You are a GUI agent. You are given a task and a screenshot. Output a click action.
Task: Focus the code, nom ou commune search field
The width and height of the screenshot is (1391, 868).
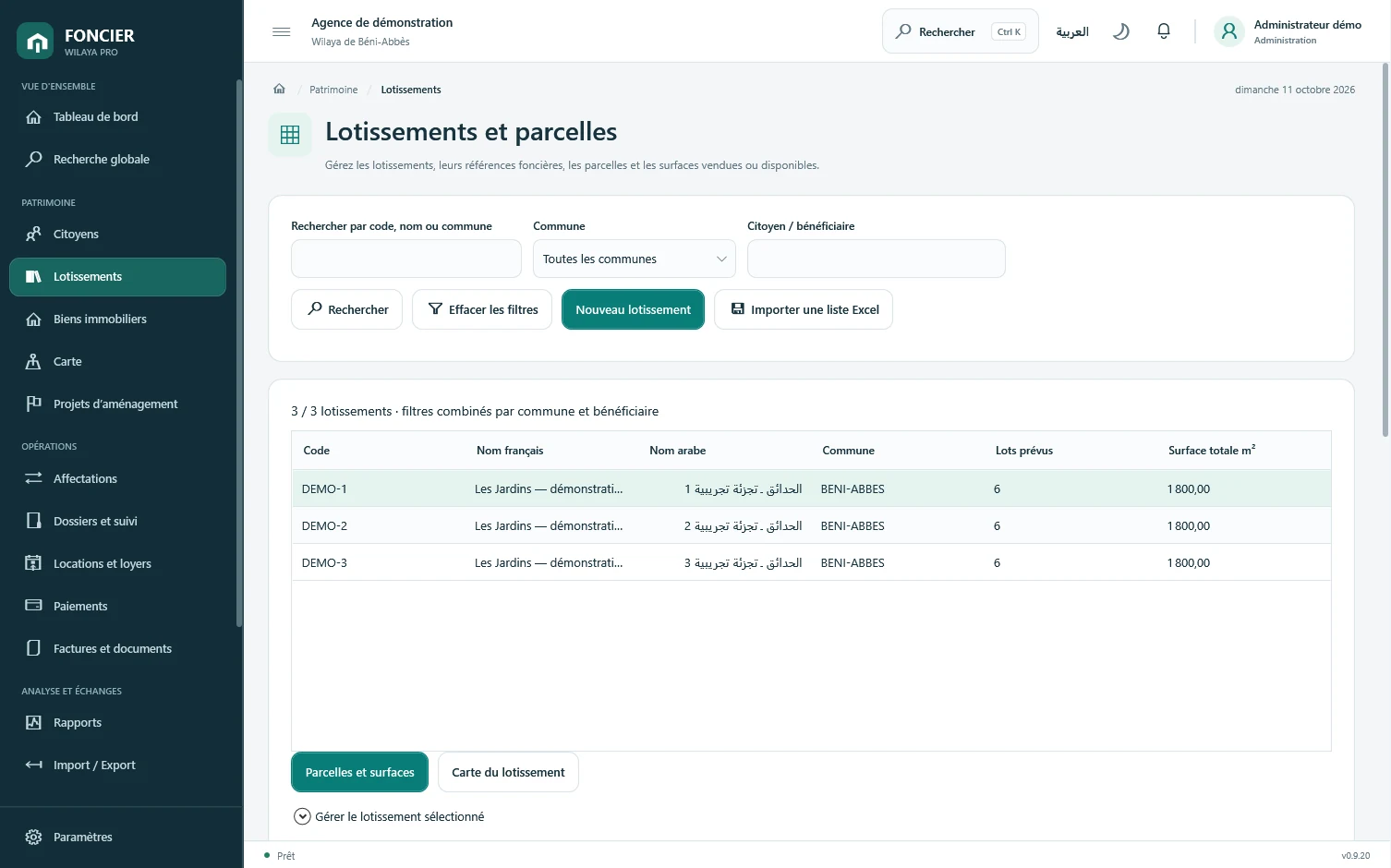tap(406, 259)
